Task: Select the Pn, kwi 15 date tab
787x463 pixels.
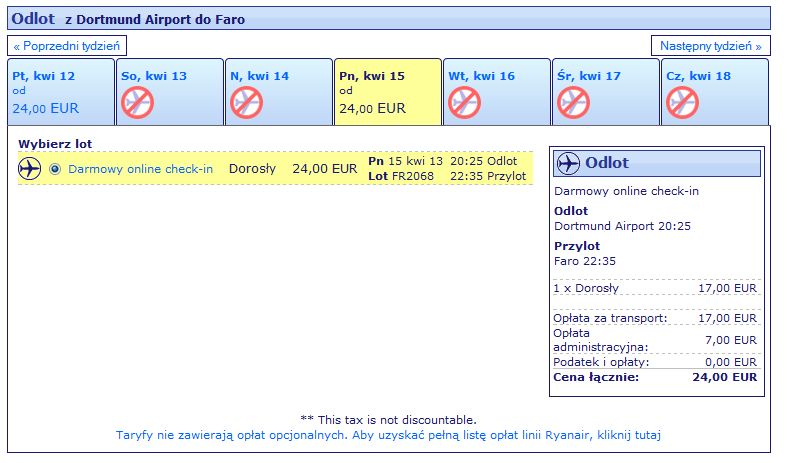Action: point(388,92)
